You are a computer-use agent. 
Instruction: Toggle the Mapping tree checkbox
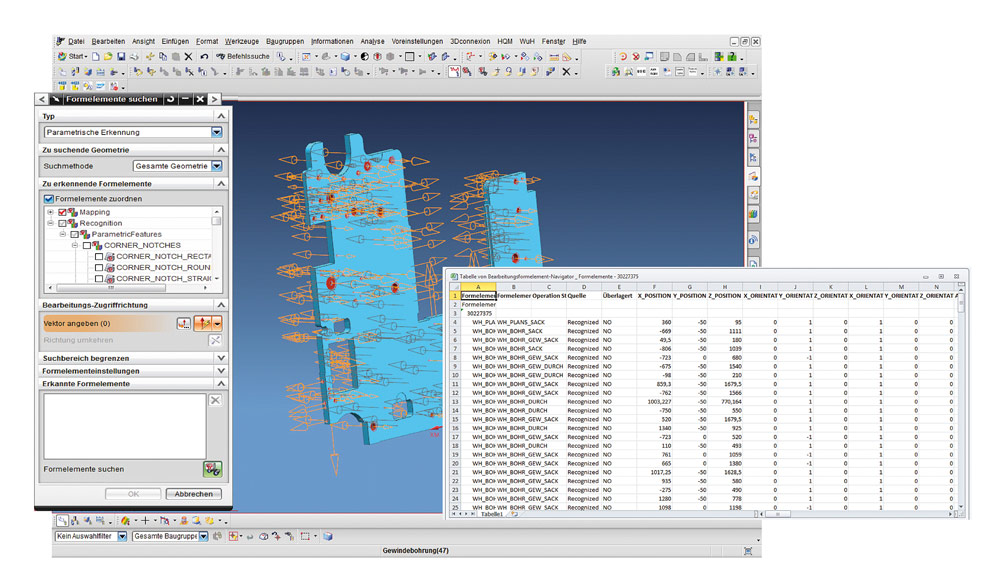click(x=62, y=212)
